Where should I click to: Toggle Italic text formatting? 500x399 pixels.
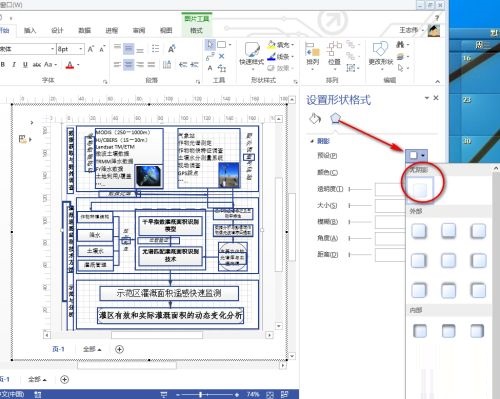(x=14, y=64)
